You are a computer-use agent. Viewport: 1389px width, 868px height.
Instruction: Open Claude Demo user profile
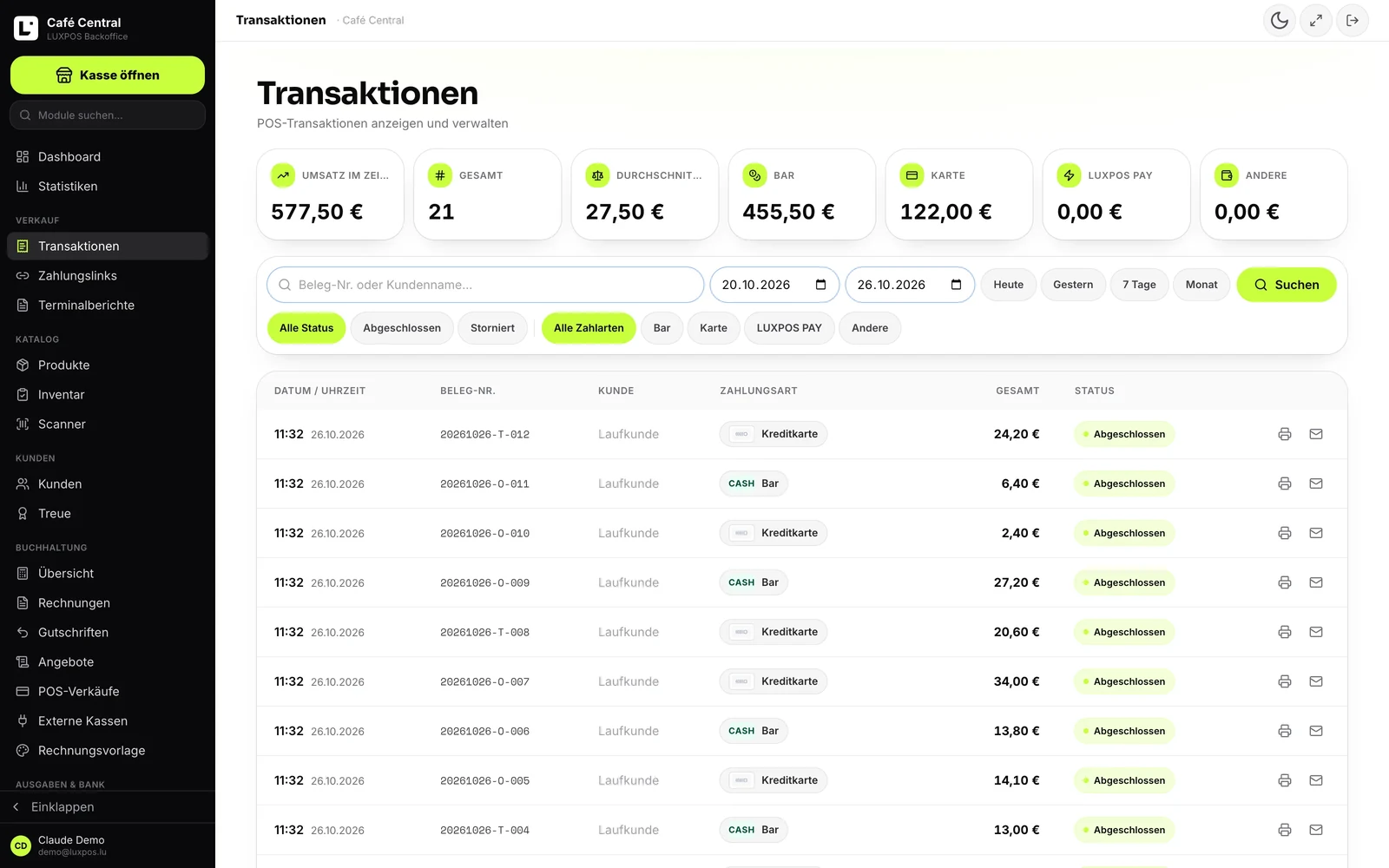[x=108, y=845]
